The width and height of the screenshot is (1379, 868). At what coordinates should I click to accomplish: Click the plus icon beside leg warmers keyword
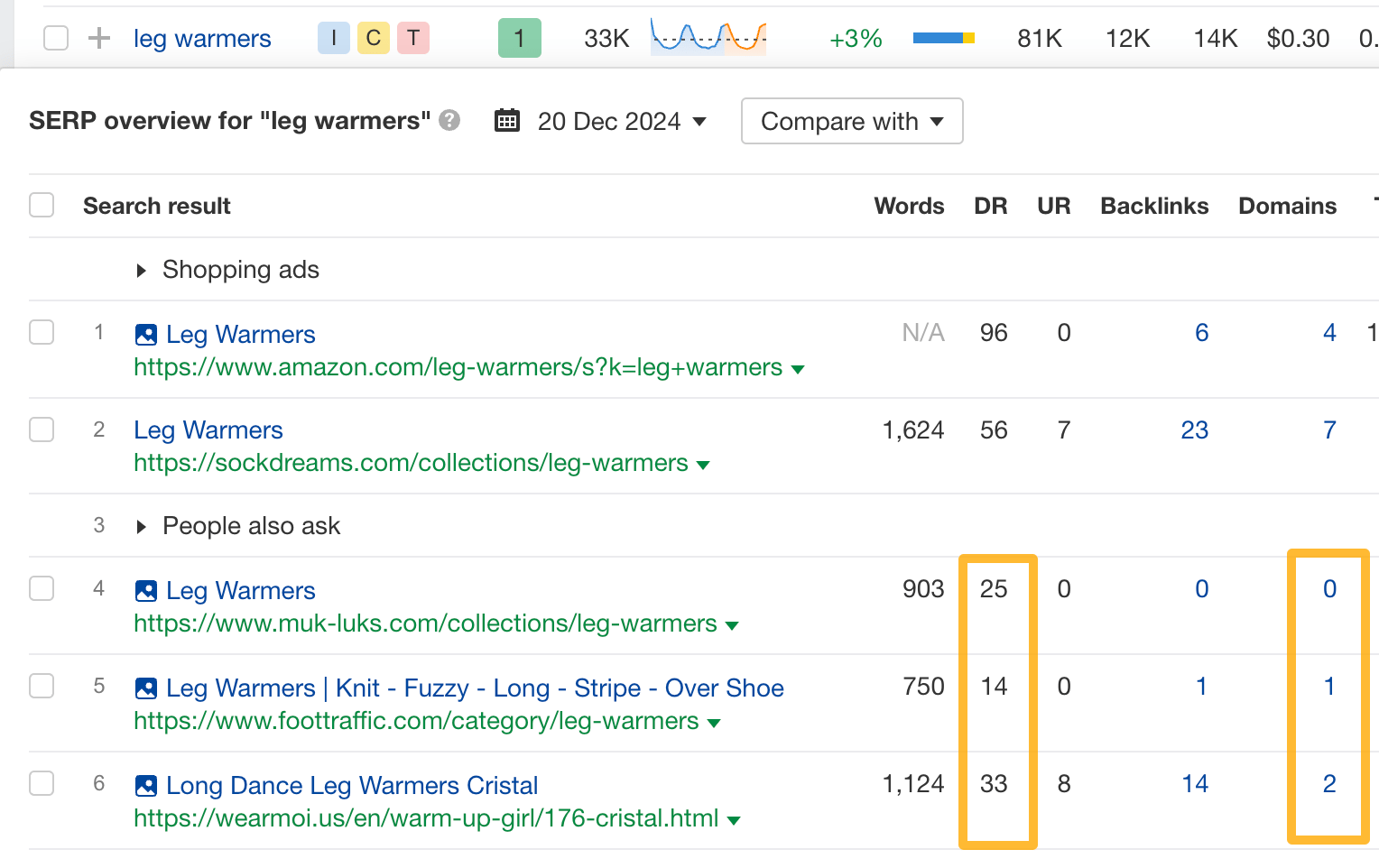pos(98,38)
